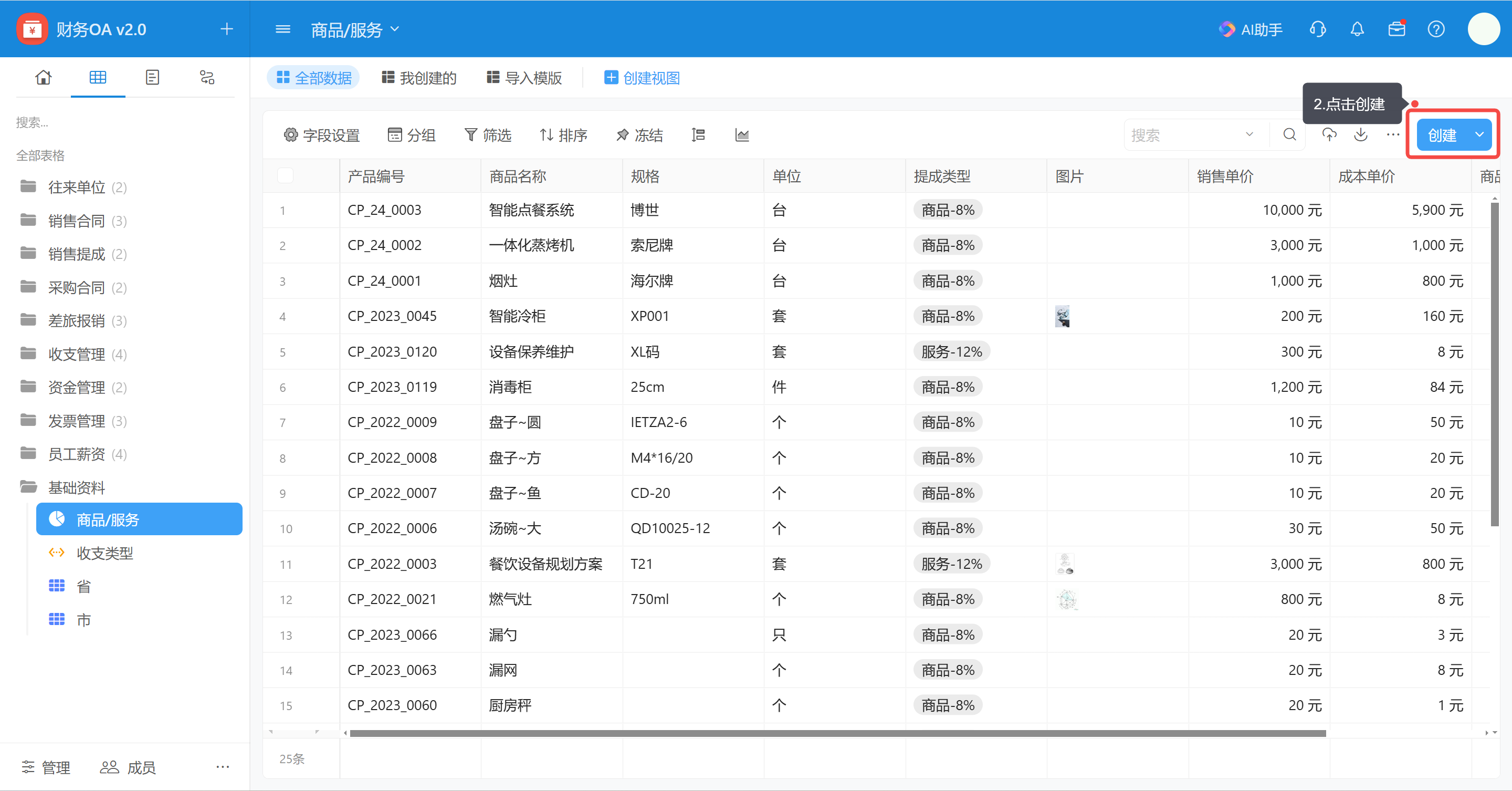The image size is (1512, 791).
Task: Open the 排序 sort option
Action: point(563,135)
